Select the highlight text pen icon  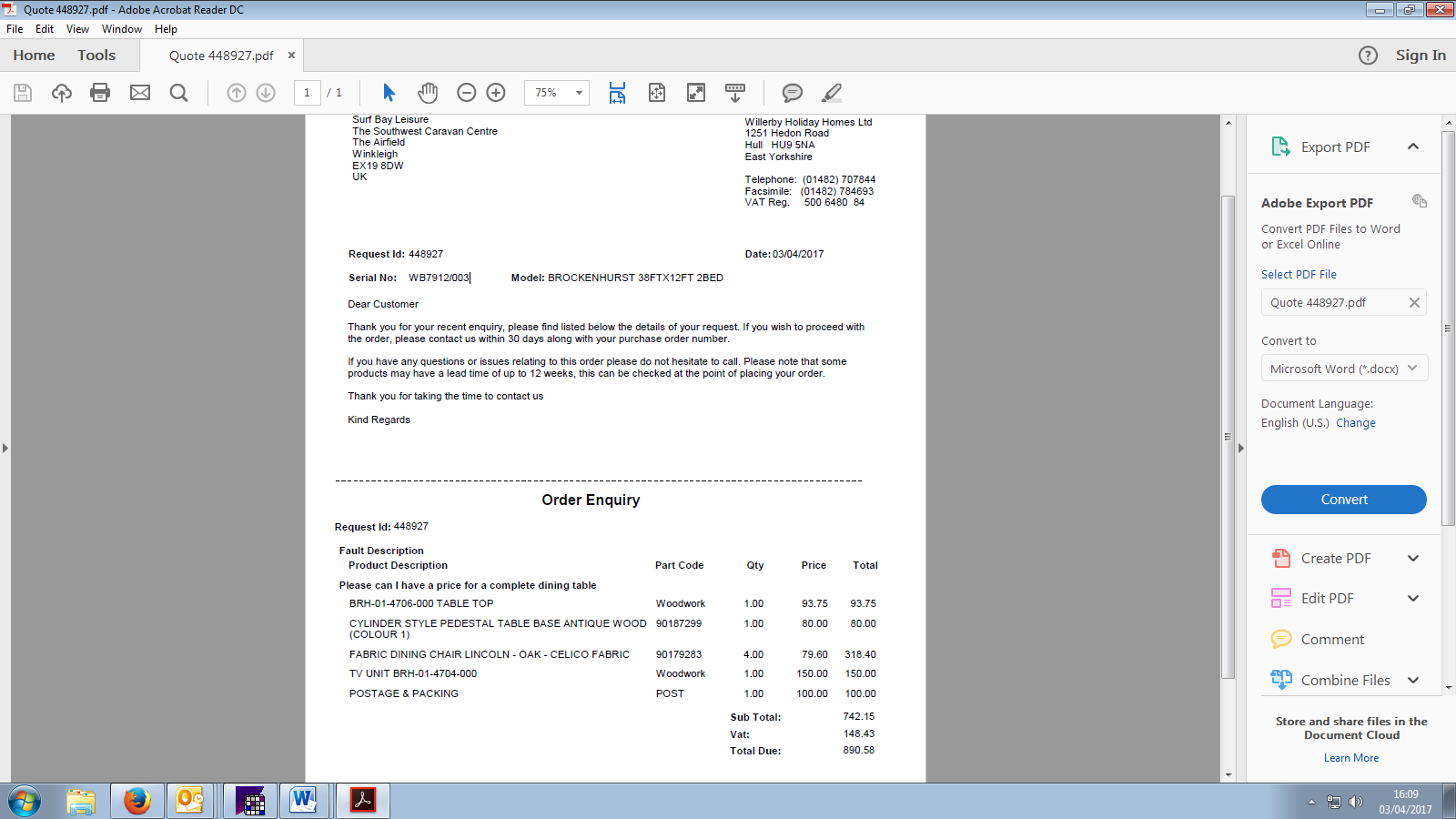coord(832,93)
